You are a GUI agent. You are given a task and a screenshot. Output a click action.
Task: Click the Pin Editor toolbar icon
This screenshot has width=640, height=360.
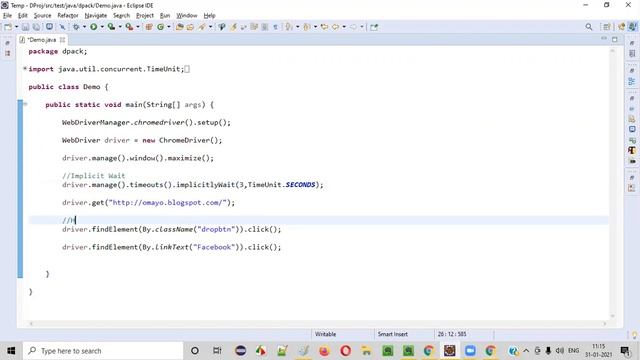tap(374, 27)
